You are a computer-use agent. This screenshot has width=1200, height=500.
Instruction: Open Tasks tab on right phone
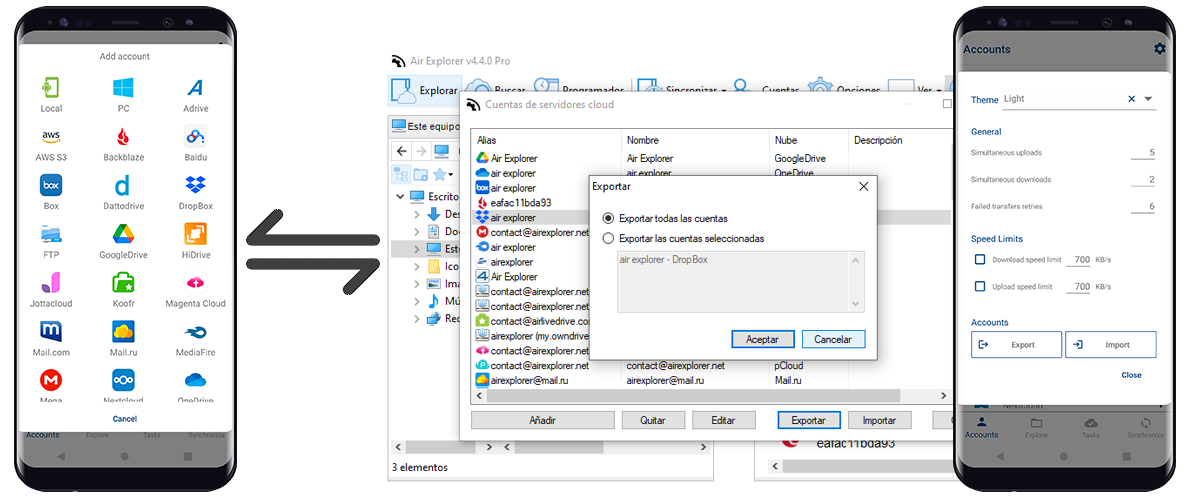[x=1091, y=427]
